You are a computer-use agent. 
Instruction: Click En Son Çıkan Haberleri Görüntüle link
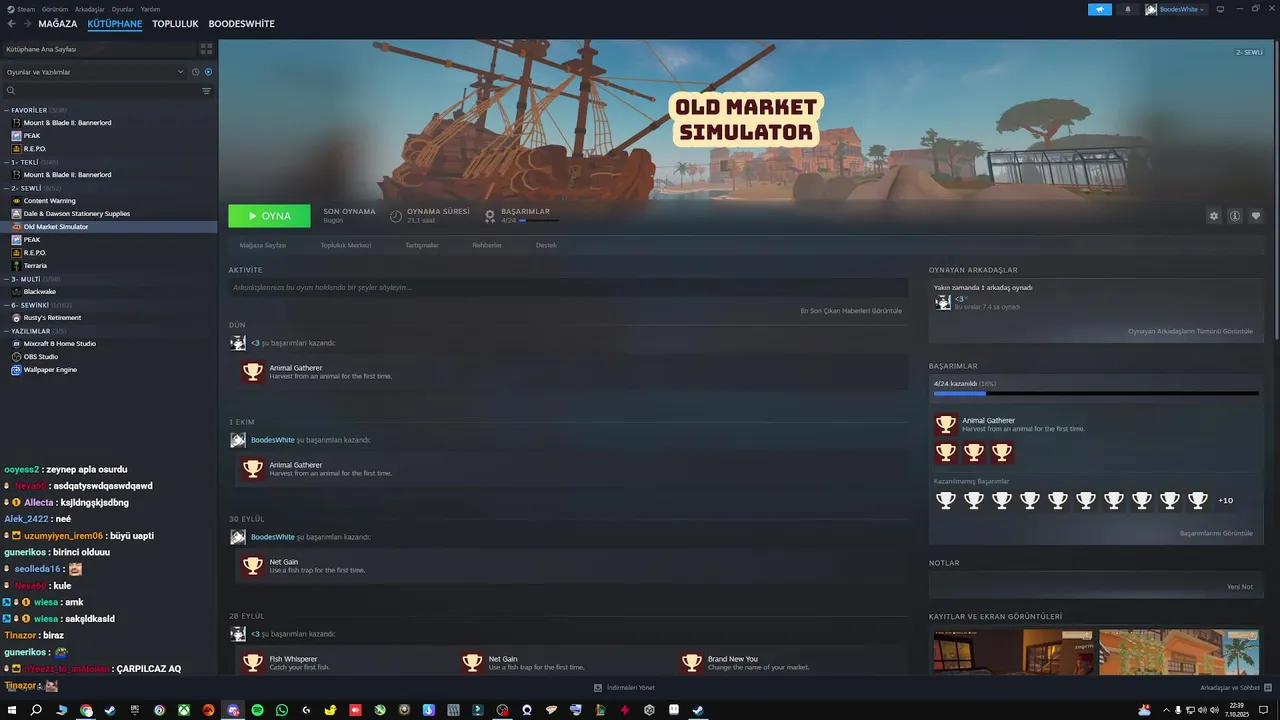click(x=851, y=311)
